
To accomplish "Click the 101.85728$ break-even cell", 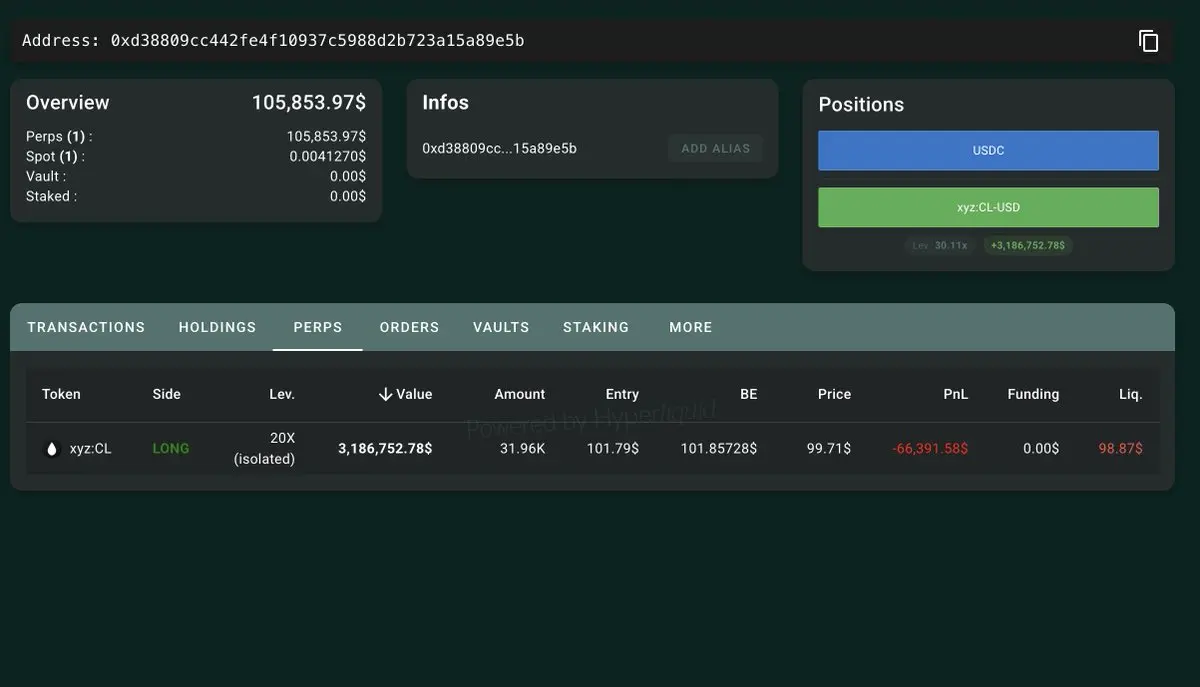I will pos(719,449).
